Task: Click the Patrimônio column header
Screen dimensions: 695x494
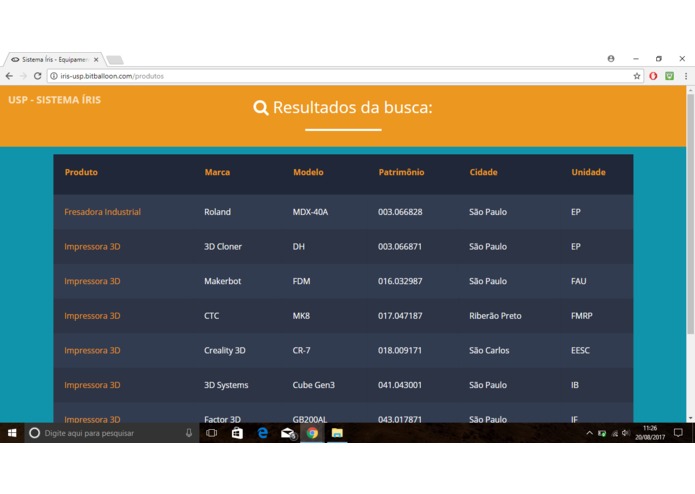Action: (401, 172)
